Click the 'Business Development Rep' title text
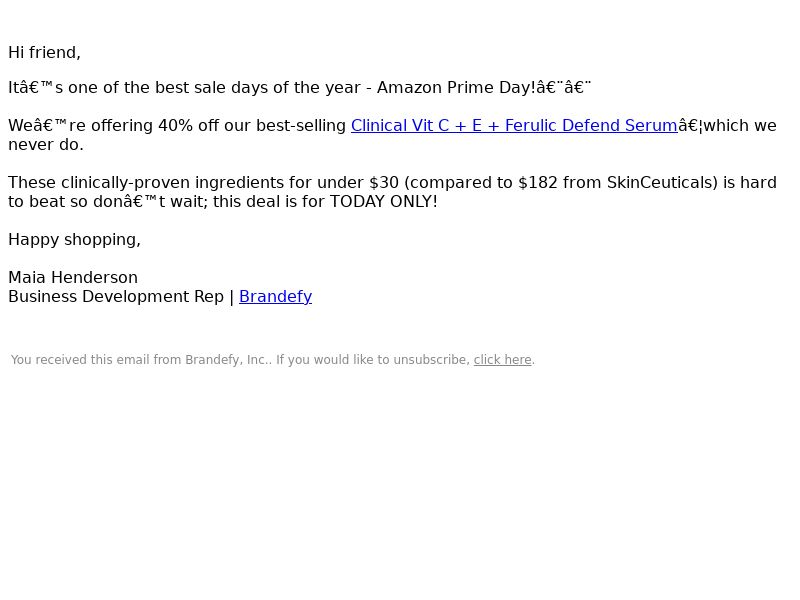800x600 pixels. tap(116, 296)
